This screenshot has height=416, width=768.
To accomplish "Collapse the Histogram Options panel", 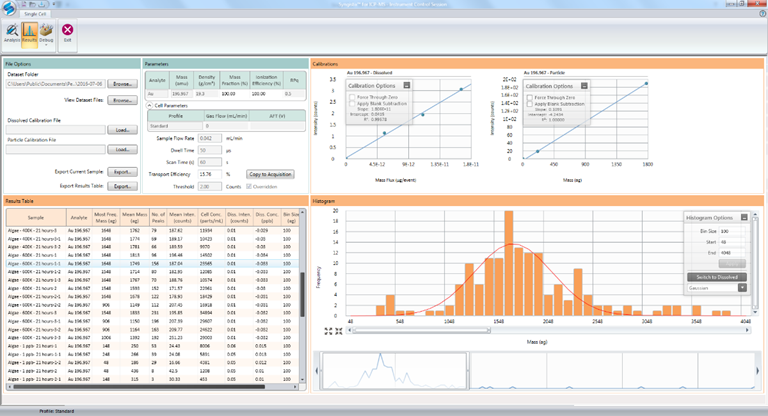I will coord(744,217).
